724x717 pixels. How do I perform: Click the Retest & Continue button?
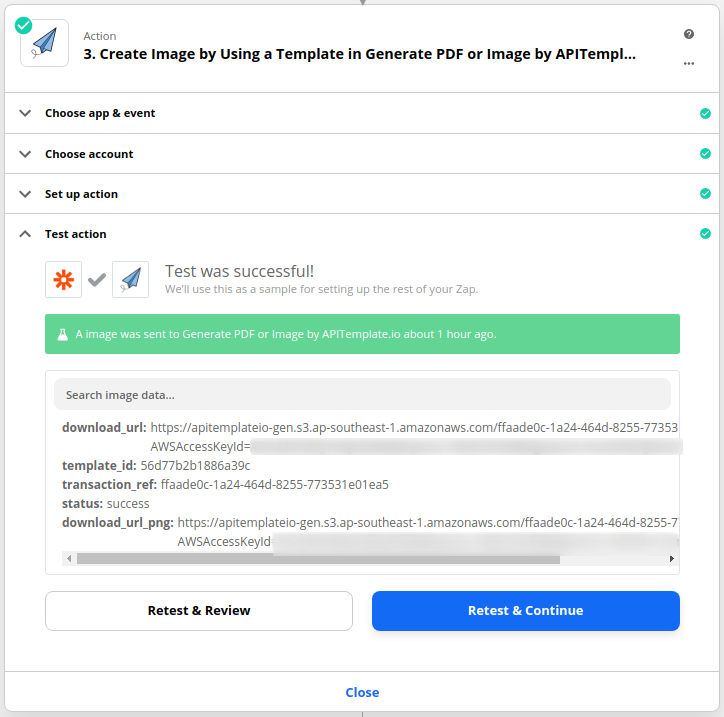pyautogui.click(x=525, y=610)
